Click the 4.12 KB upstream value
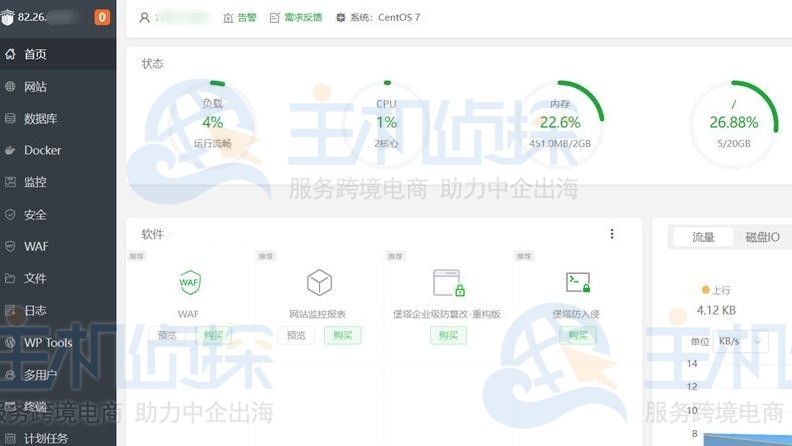The width and height of the screenshot is (792, 446). point(716,310)
